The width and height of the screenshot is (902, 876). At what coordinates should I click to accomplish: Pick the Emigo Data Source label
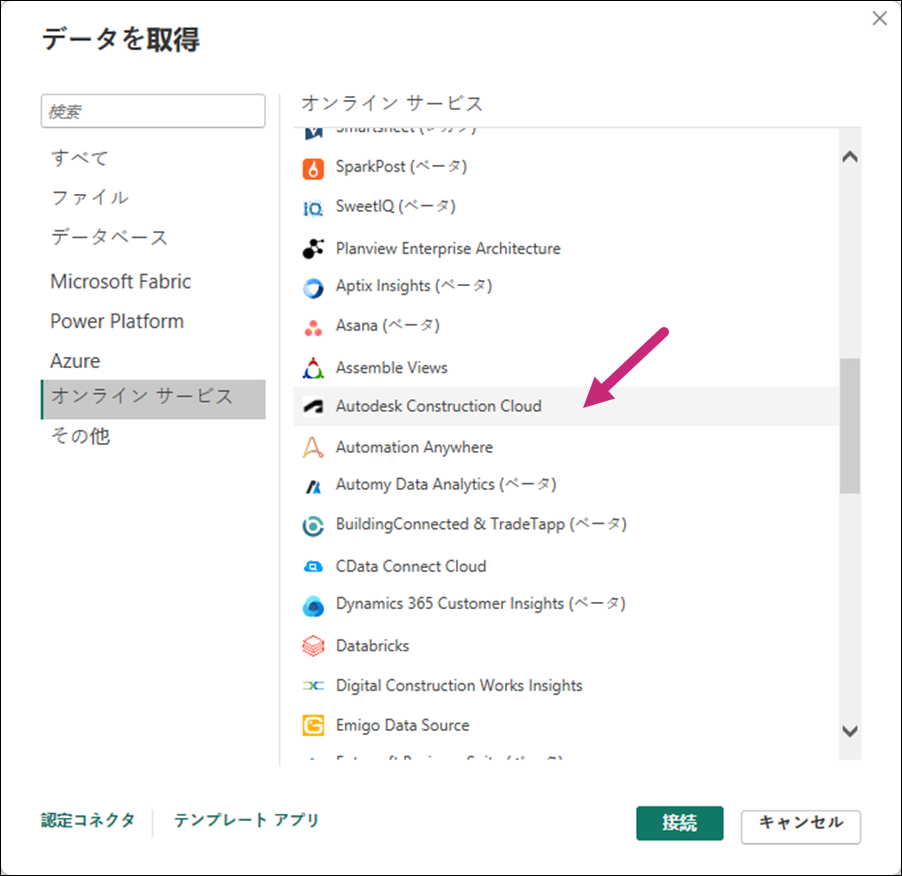(x=402, y=725)
